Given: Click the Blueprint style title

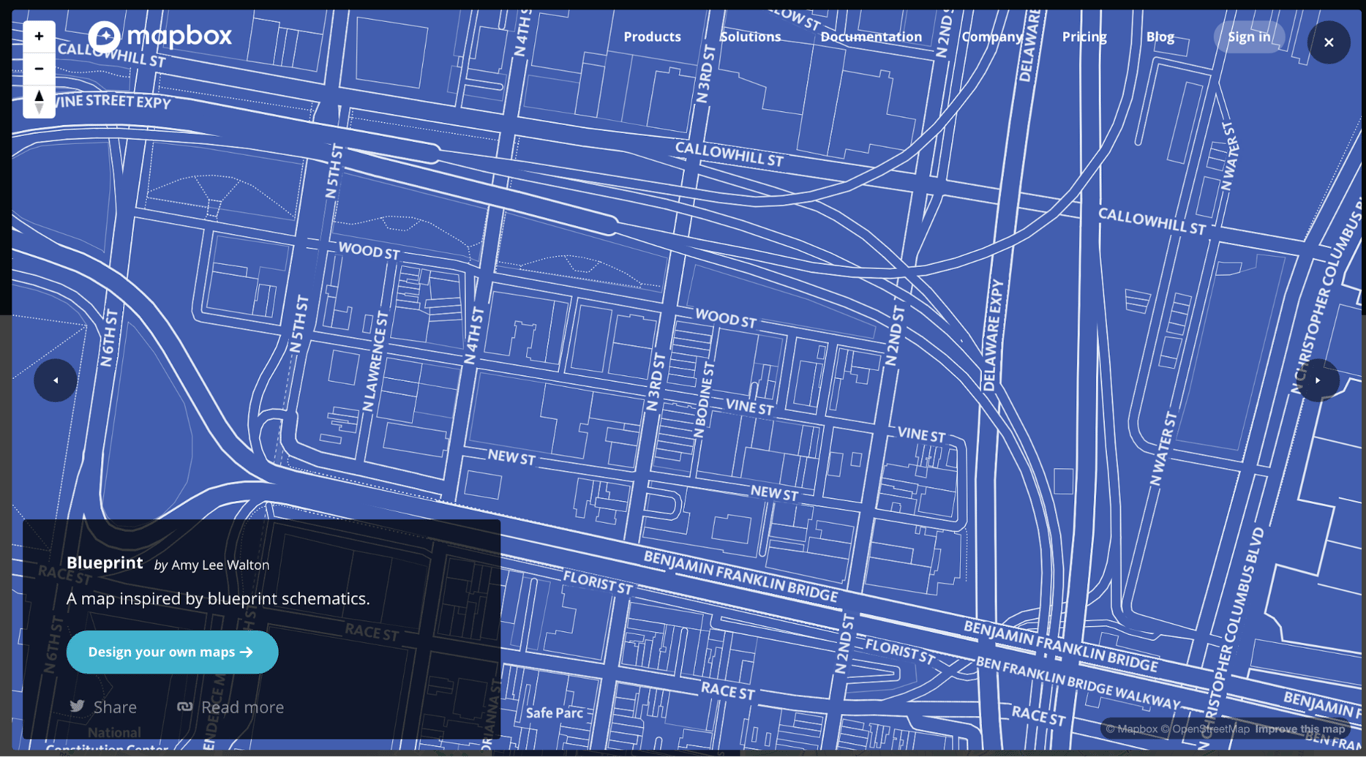Looking at the screenshot, I should (105, 563).
